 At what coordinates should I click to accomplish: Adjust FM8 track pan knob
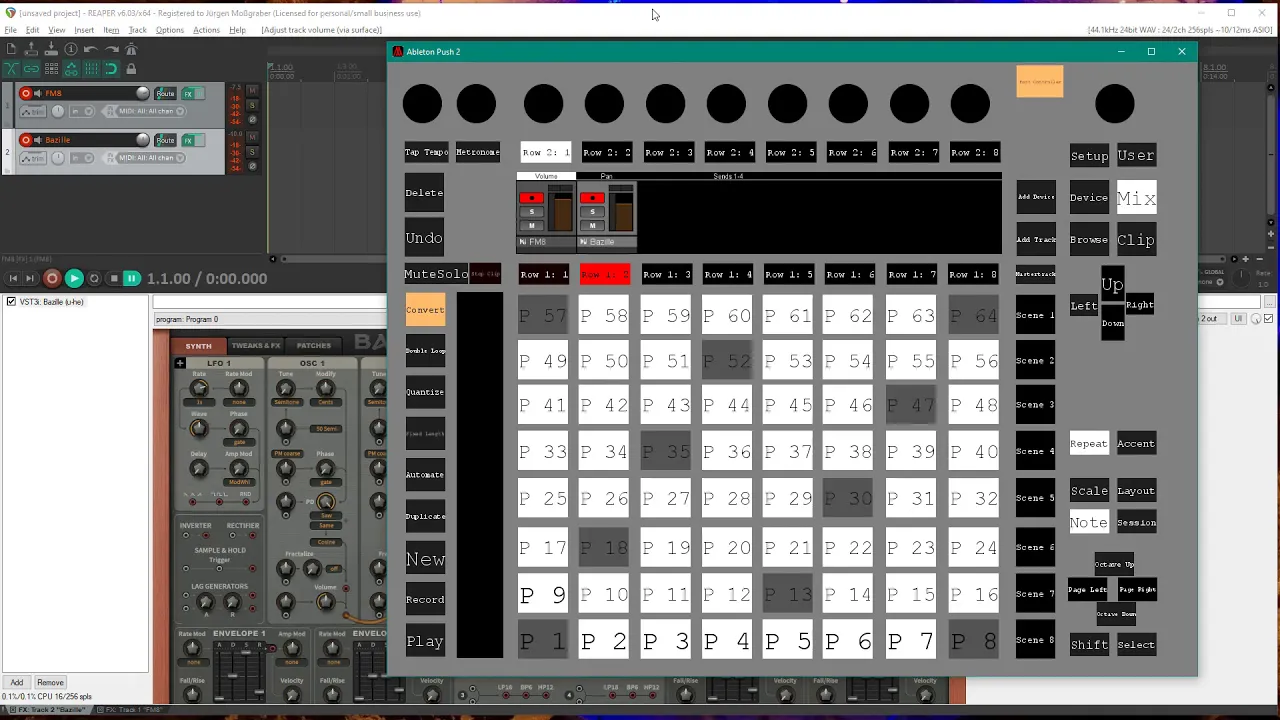pos(58,111)
